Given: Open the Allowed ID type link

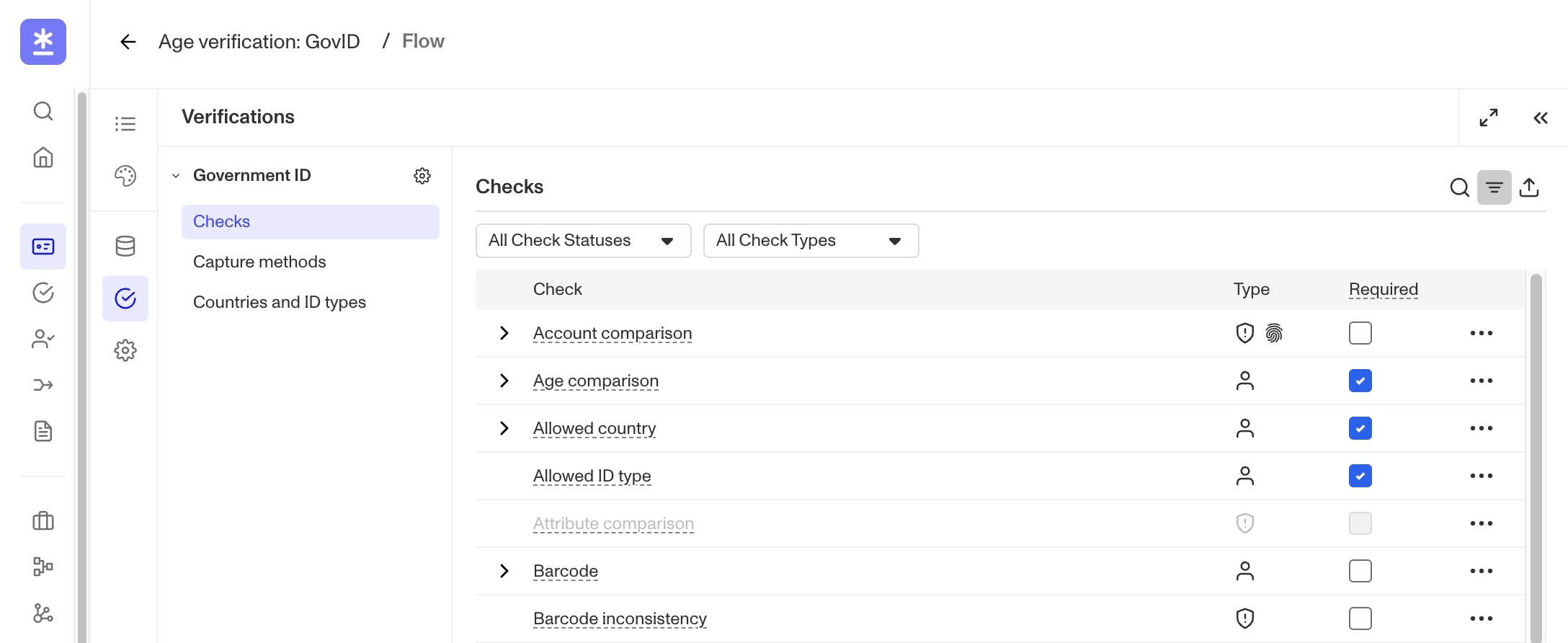Looking at the screenshot, I should tap(592, 476).
